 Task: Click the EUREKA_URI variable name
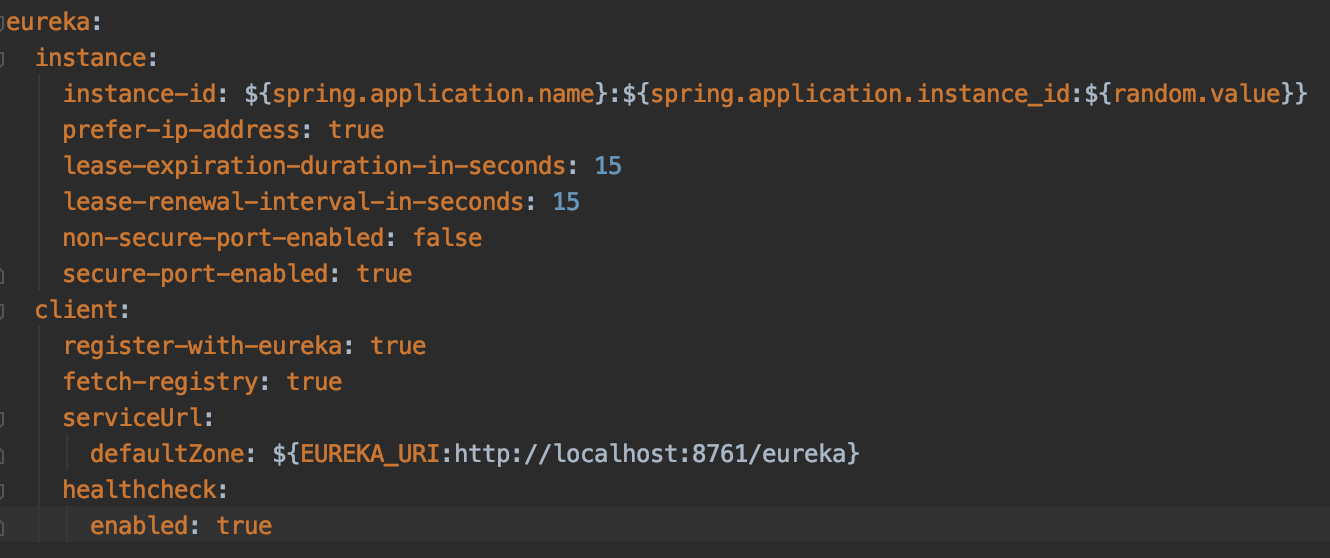[370, 454]
